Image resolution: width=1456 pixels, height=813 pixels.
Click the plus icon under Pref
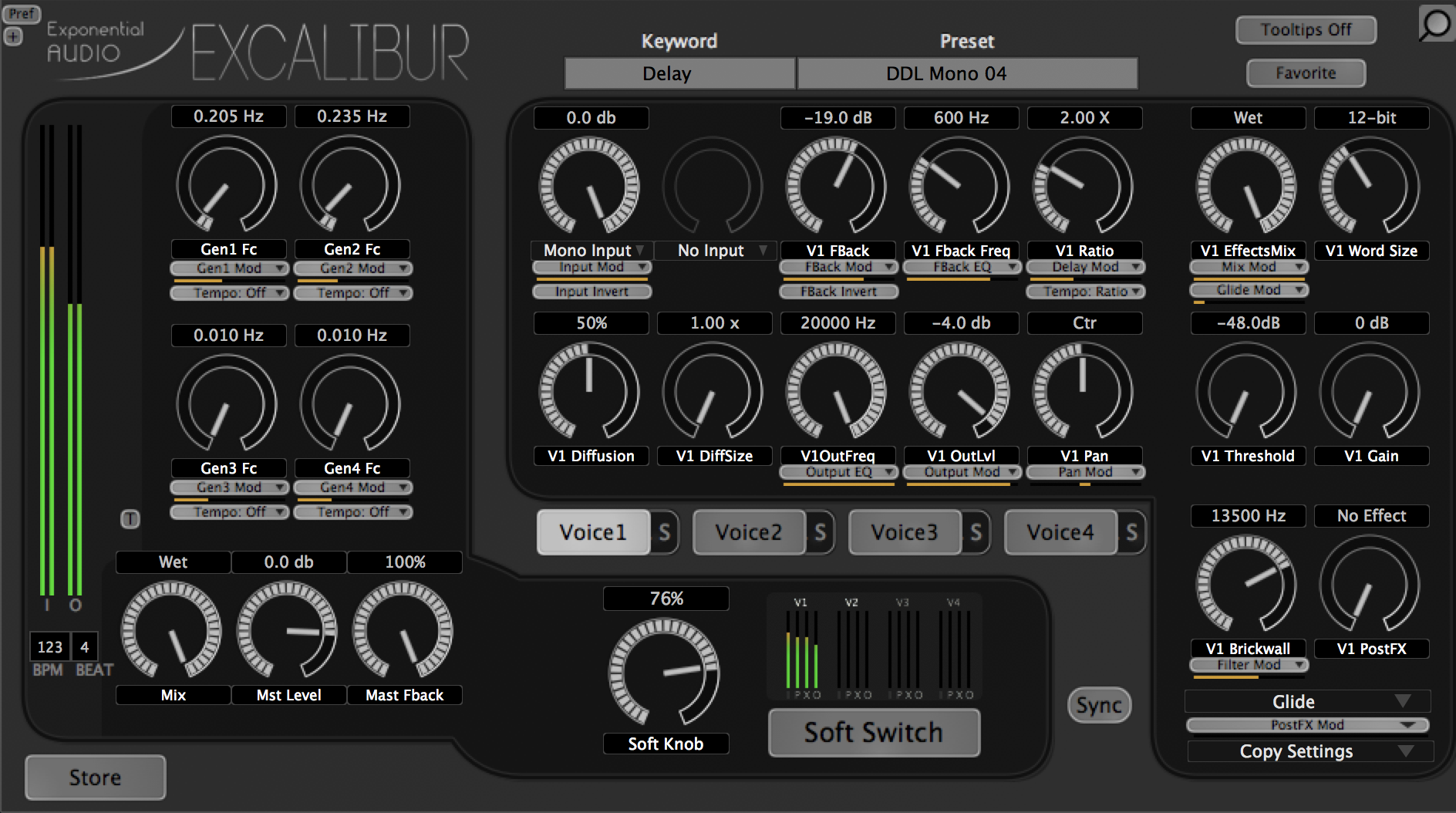click(x=13, y=36)
